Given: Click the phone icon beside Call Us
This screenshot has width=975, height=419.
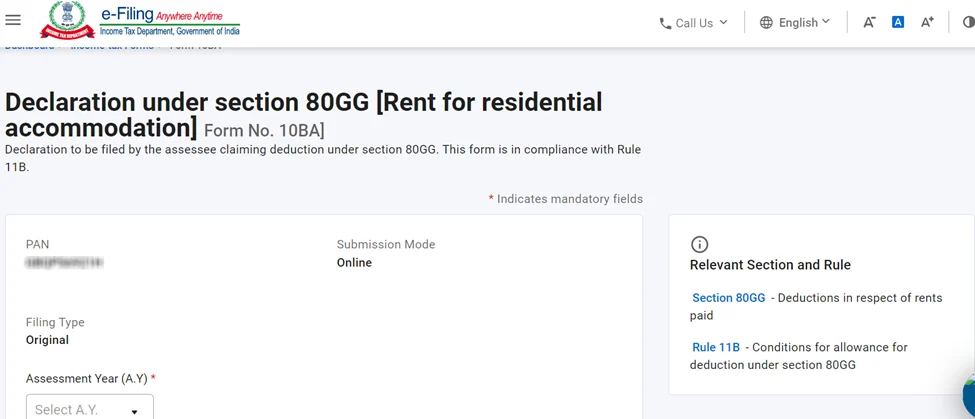Looking at the screenshot, I should point(665,24).
